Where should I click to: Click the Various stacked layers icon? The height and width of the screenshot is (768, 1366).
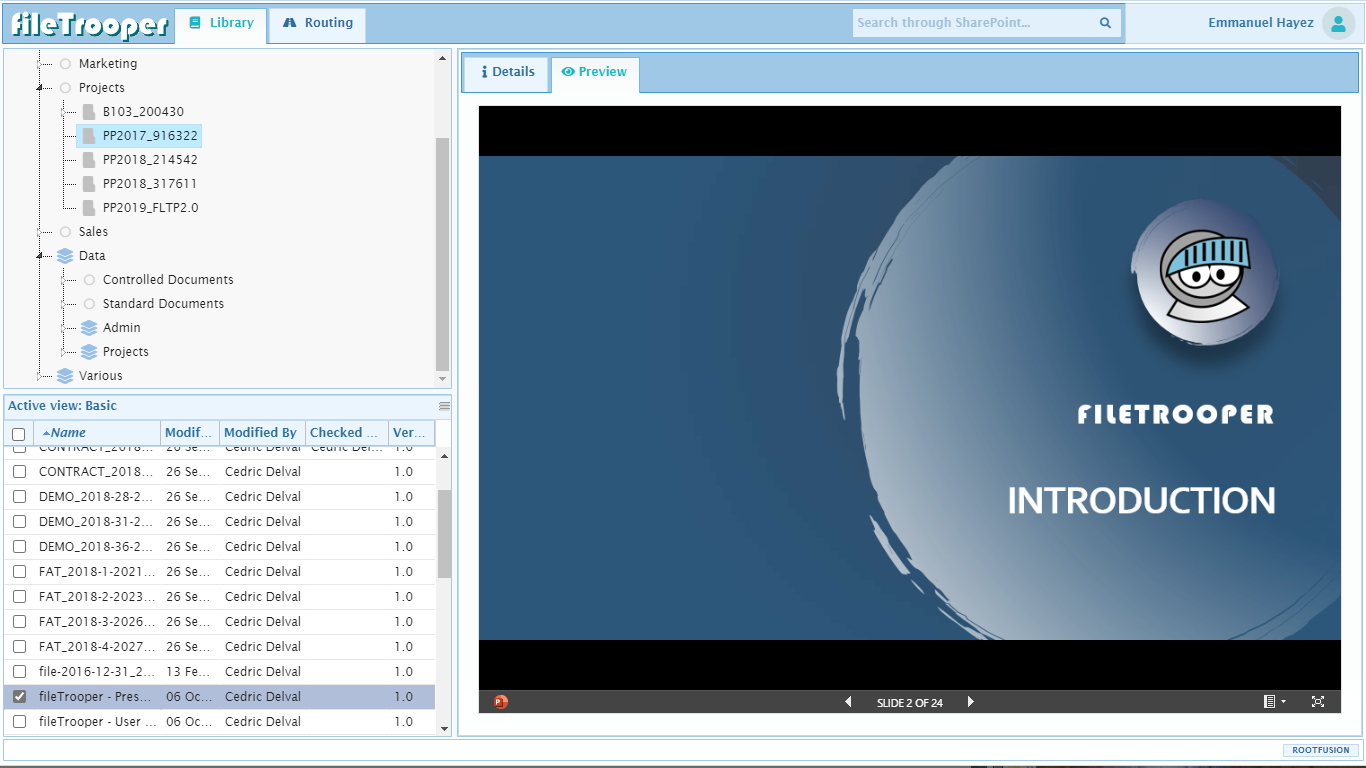(x=65, y=376)
